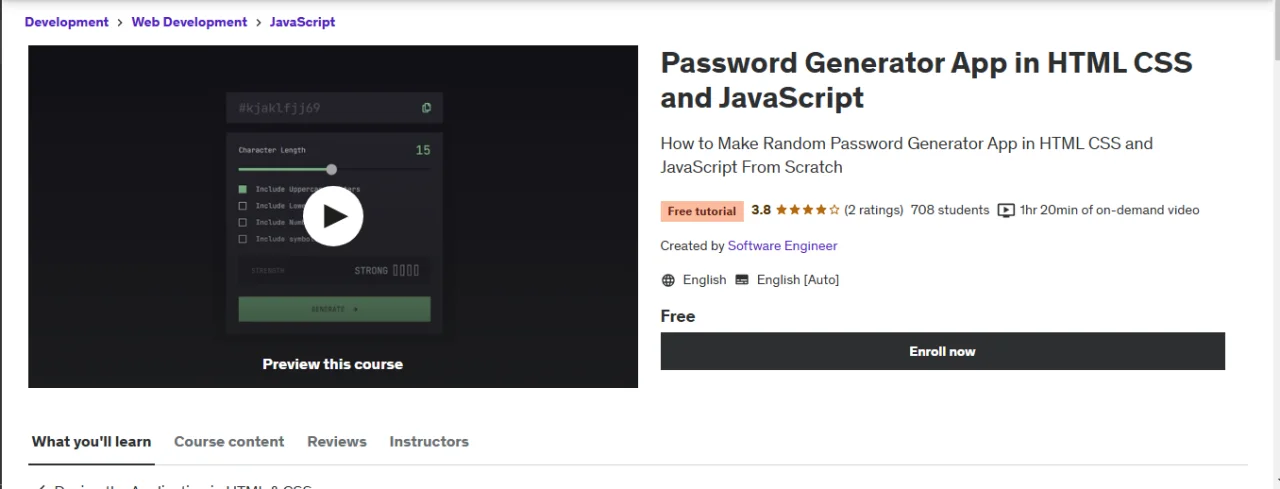Click the Free price label
Image resolution: width=1280 pixels, height=489 pixels.
(678, 316)
